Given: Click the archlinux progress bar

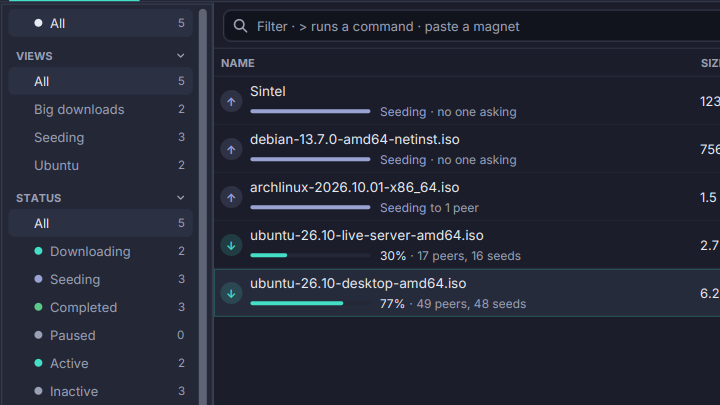Looking at the screenshot, I should coord(310,207).
